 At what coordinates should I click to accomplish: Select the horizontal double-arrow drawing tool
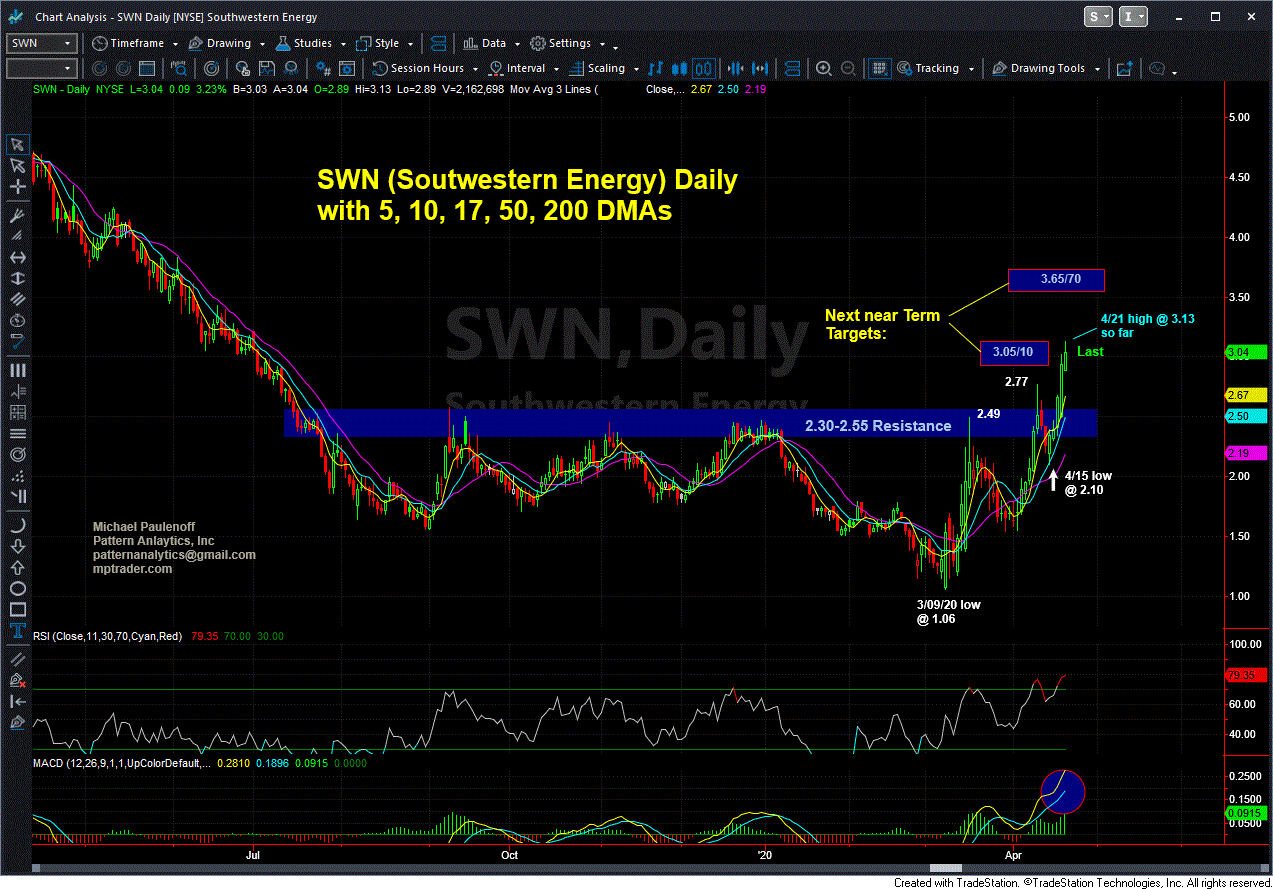[x=17, y=259]
